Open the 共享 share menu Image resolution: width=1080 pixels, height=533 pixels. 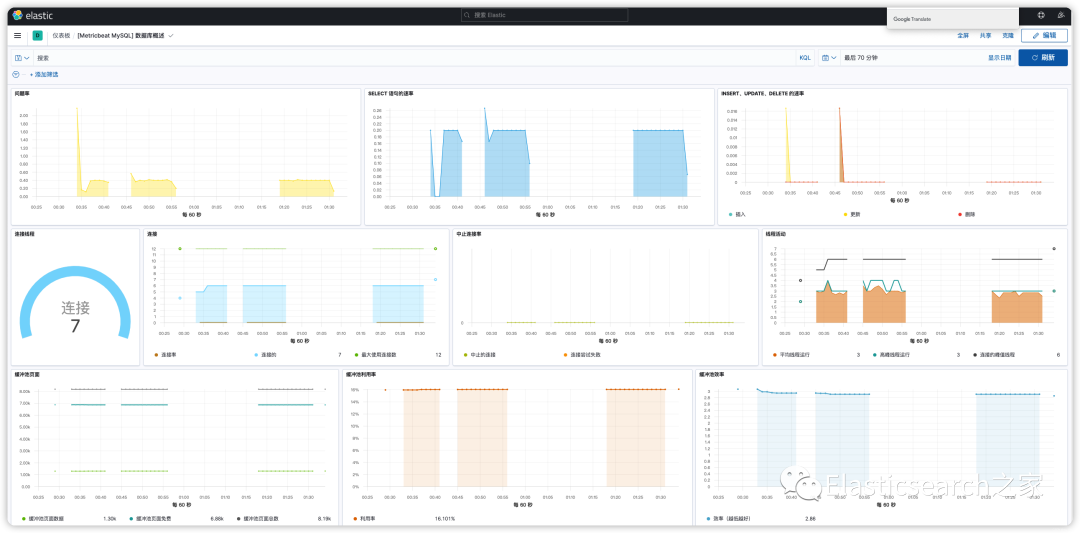click(985, 35)
